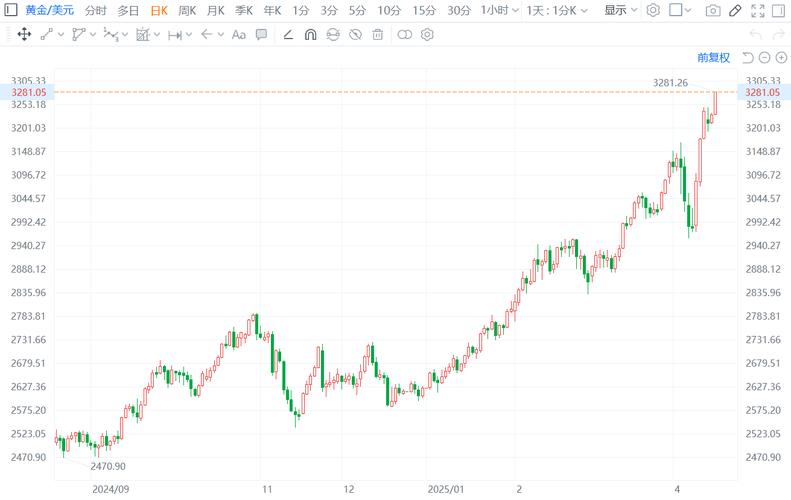
Task: Click the redo arrow in drawing toolbar
Action: (x=779, y=34)
